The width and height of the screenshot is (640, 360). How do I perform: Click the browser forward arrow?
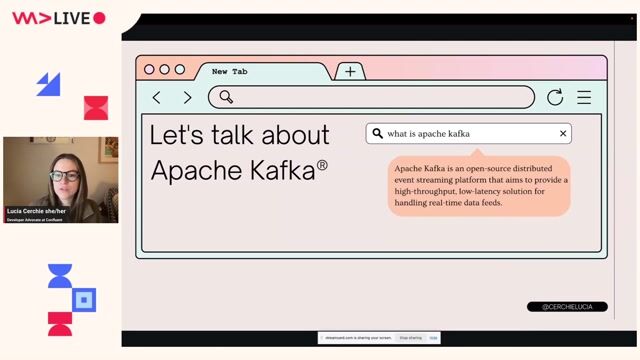point(187,98)
